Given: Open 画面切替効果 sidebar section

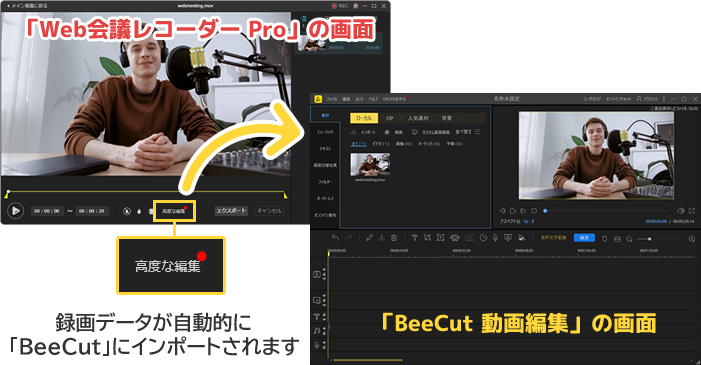Looking at the screenshot, I should click(325, 165).
